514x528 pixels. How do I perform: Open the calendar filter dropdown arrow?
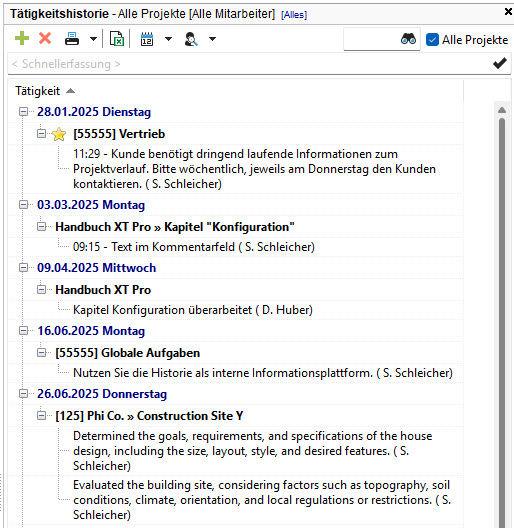tap(168, 39)
